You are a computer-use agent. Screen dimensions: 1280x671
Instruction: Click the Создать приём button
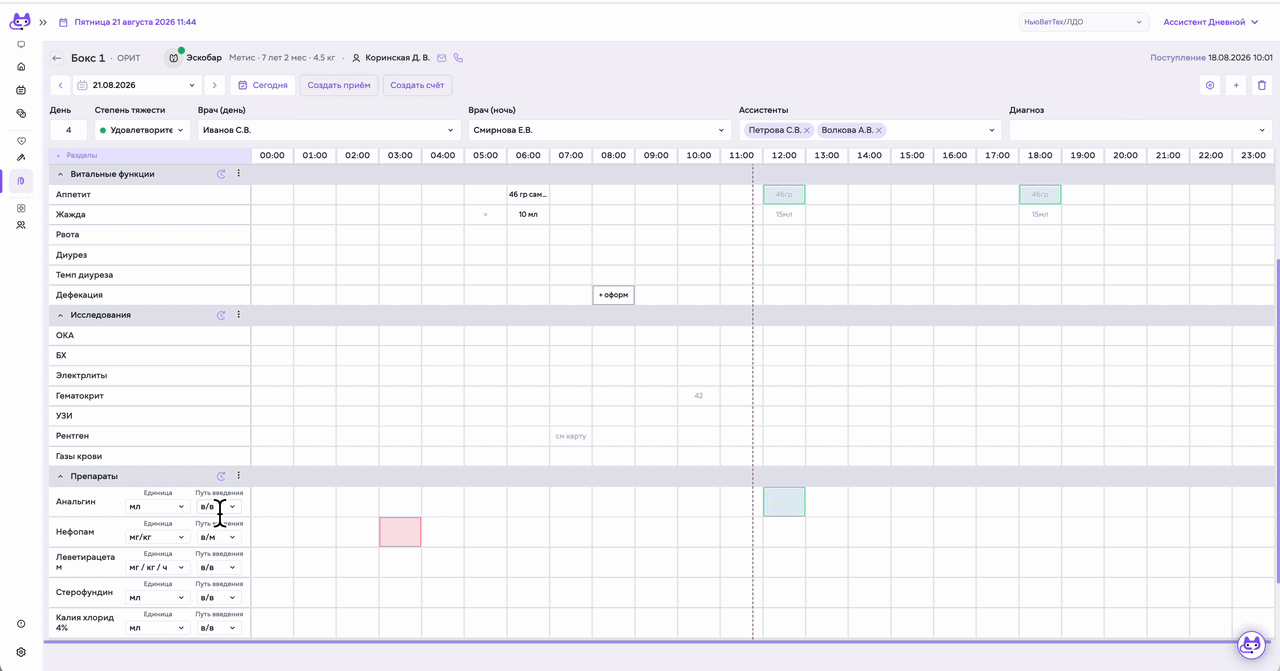pos(339,85)
